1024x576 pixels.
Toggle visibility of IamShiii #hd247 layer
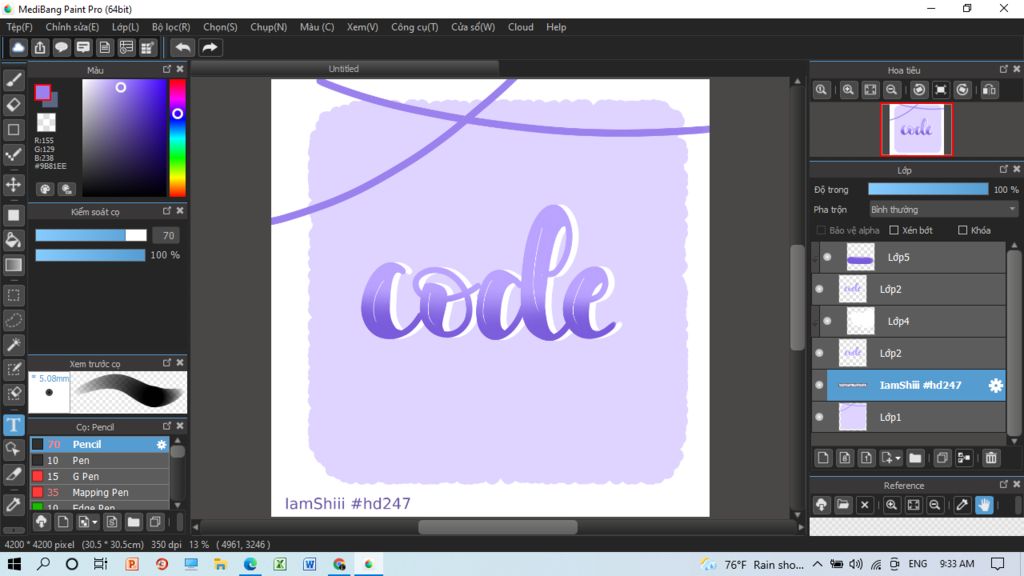click(820, 385)
